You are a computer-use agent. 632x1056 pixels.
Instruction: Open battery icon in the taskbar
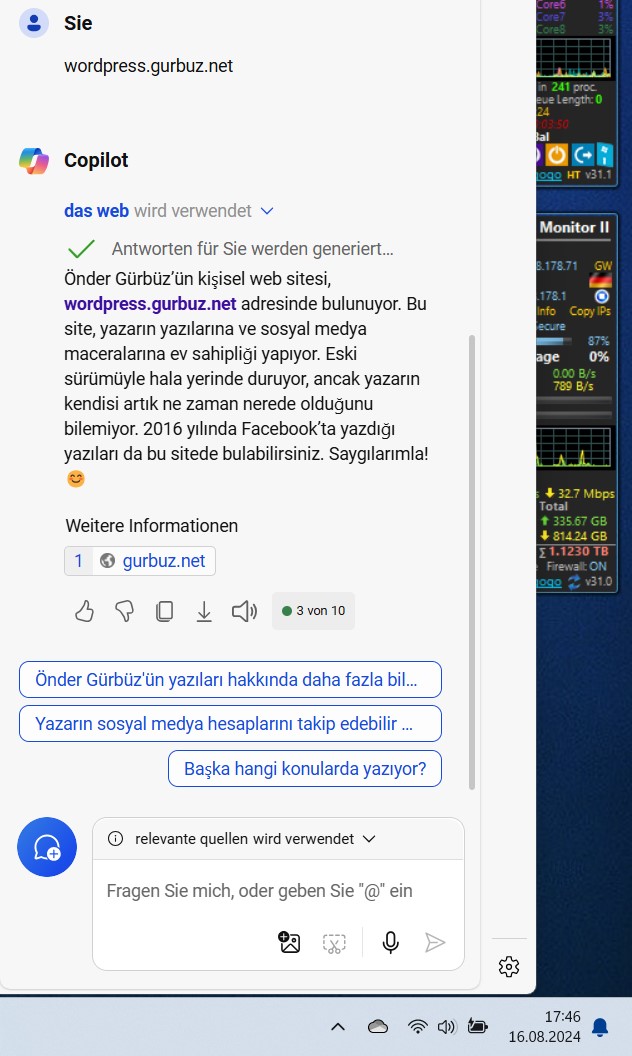pyautogui.click(x=477, y=1026)
